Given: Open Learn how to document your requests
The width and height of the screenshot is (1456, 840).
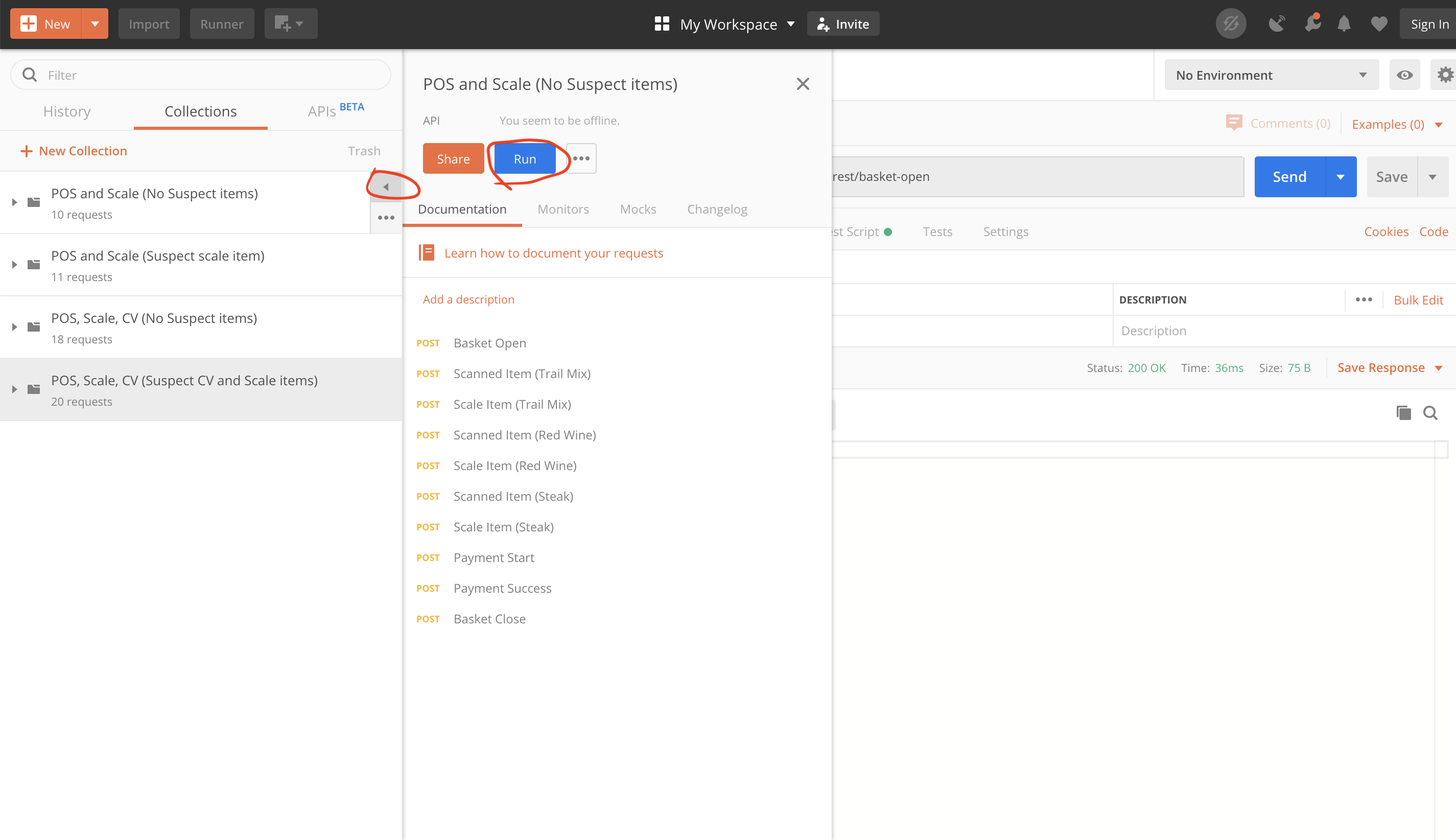Looking at the screenshot, I should tap(554, 253).
